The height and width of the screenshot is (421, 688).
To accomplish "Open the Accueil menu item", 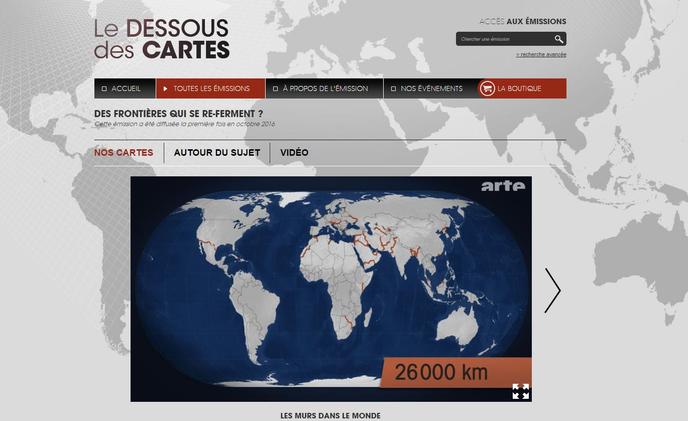I will pos(125,88).
